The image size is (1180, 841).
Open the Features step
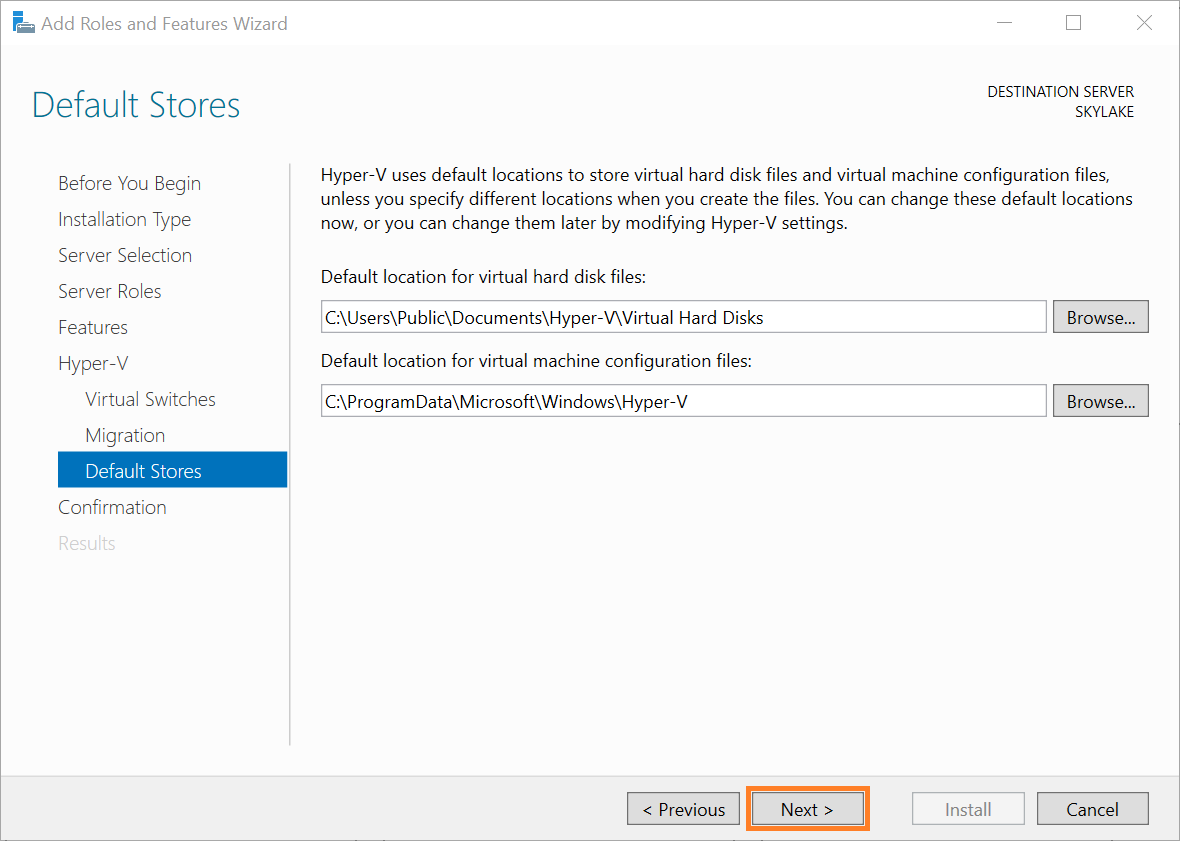pos(93,327)
